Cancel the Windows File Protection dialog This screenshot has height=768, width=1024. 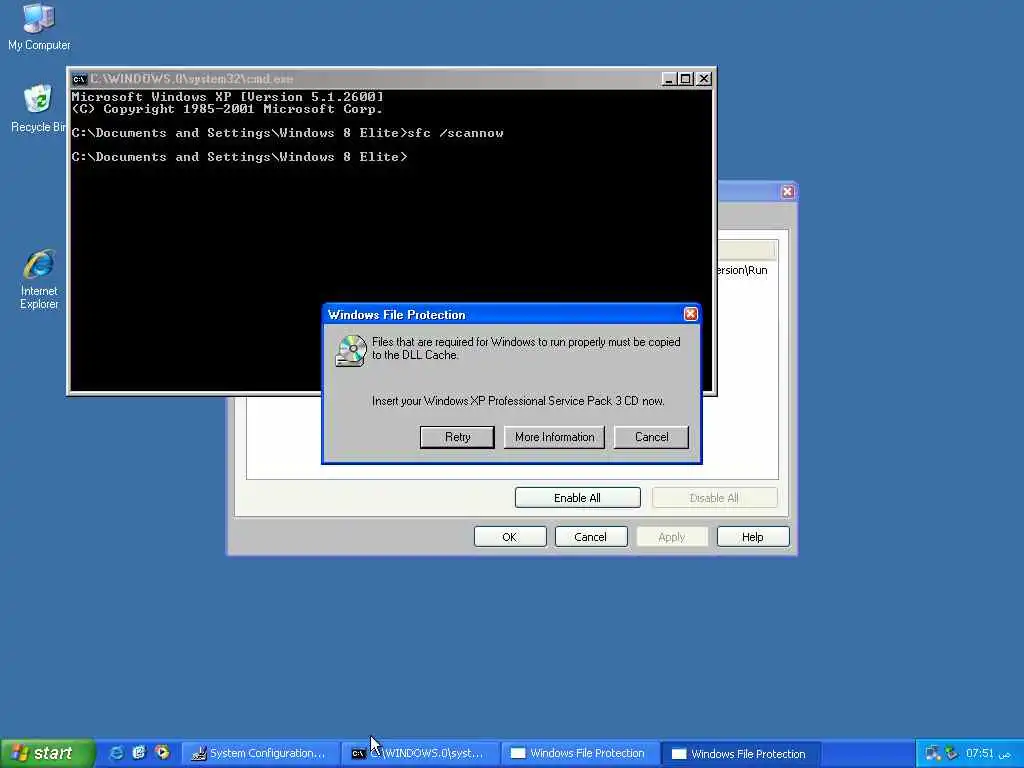coord(651,437)
